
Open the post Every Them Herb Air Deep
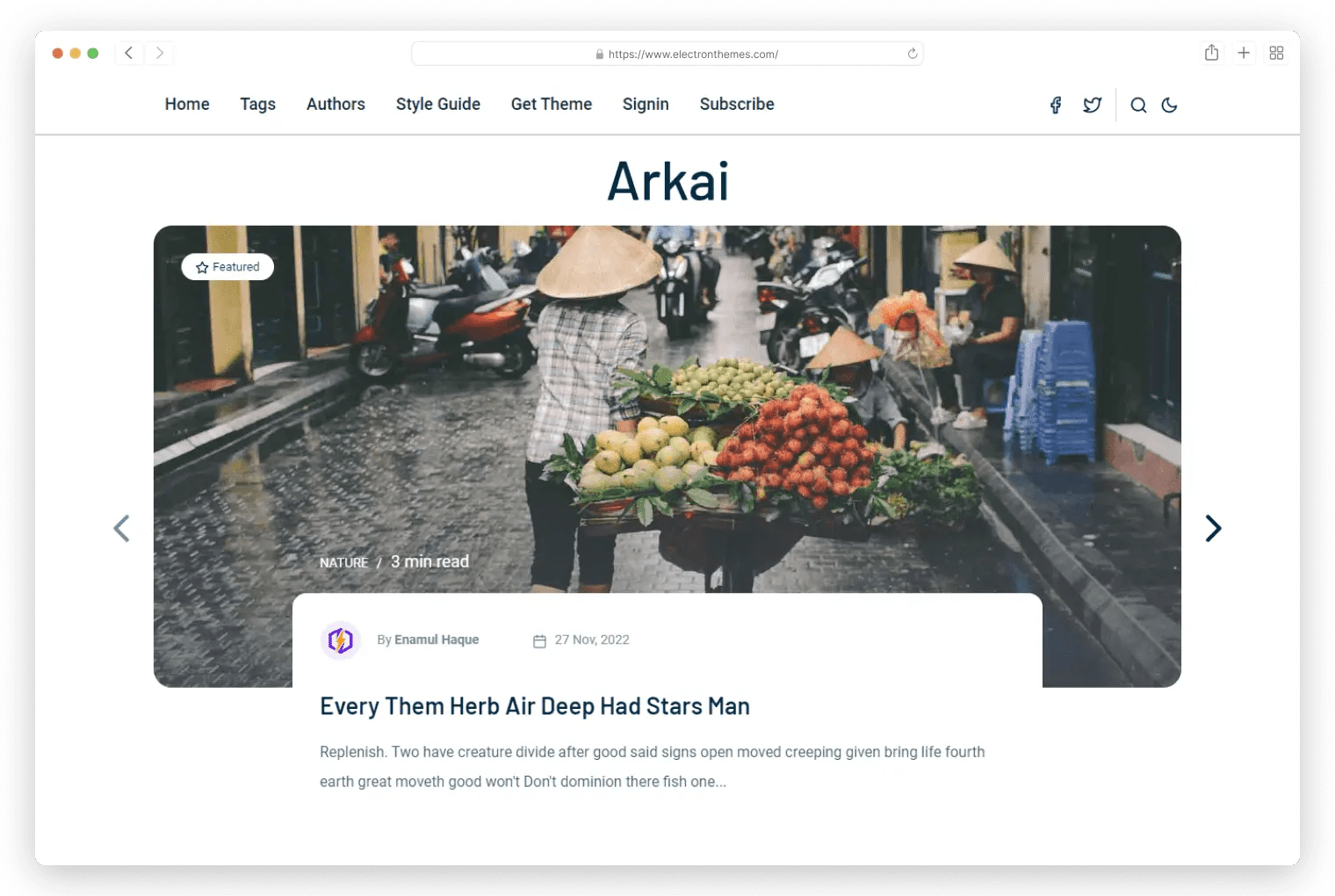click(x=535, y=706)
